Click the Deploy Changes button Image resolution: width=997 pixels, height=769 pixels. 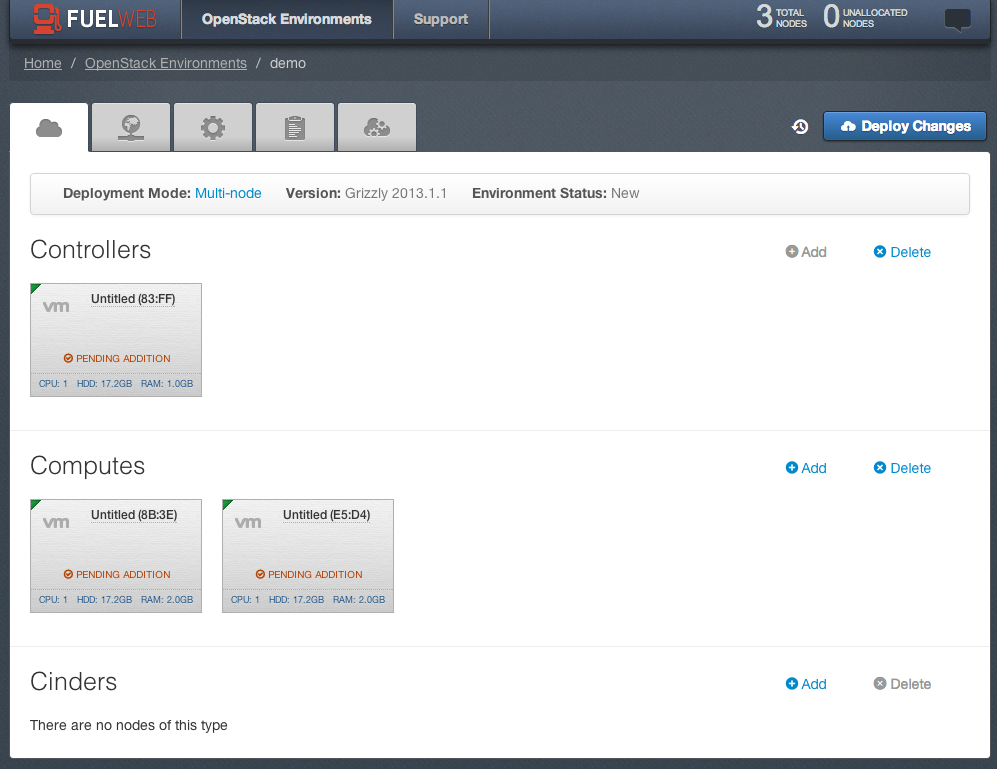pyautogui.click(x=904, y=126)
